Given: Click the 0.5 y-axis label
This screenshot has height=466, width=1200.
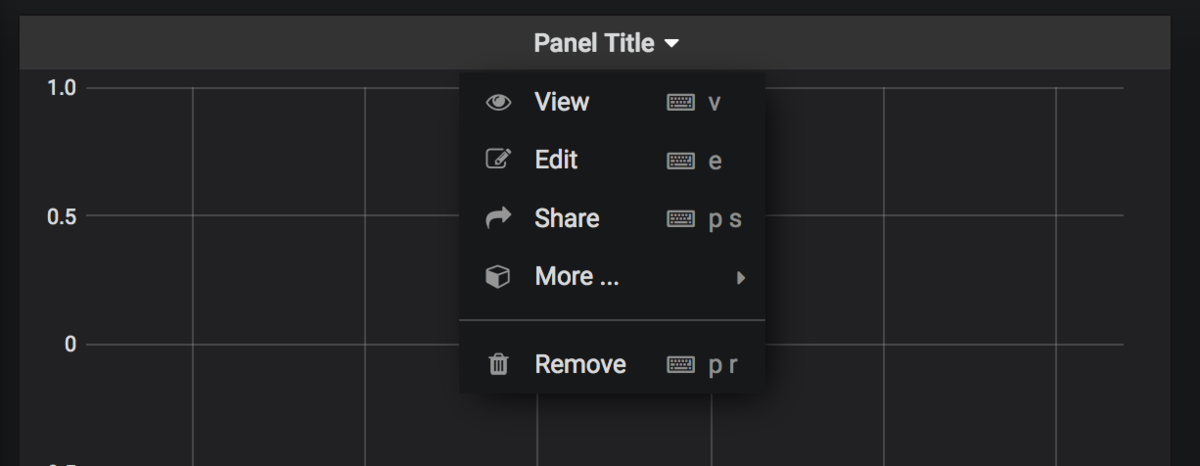Looking at the screenshot, I should click(x=62, y=216).
